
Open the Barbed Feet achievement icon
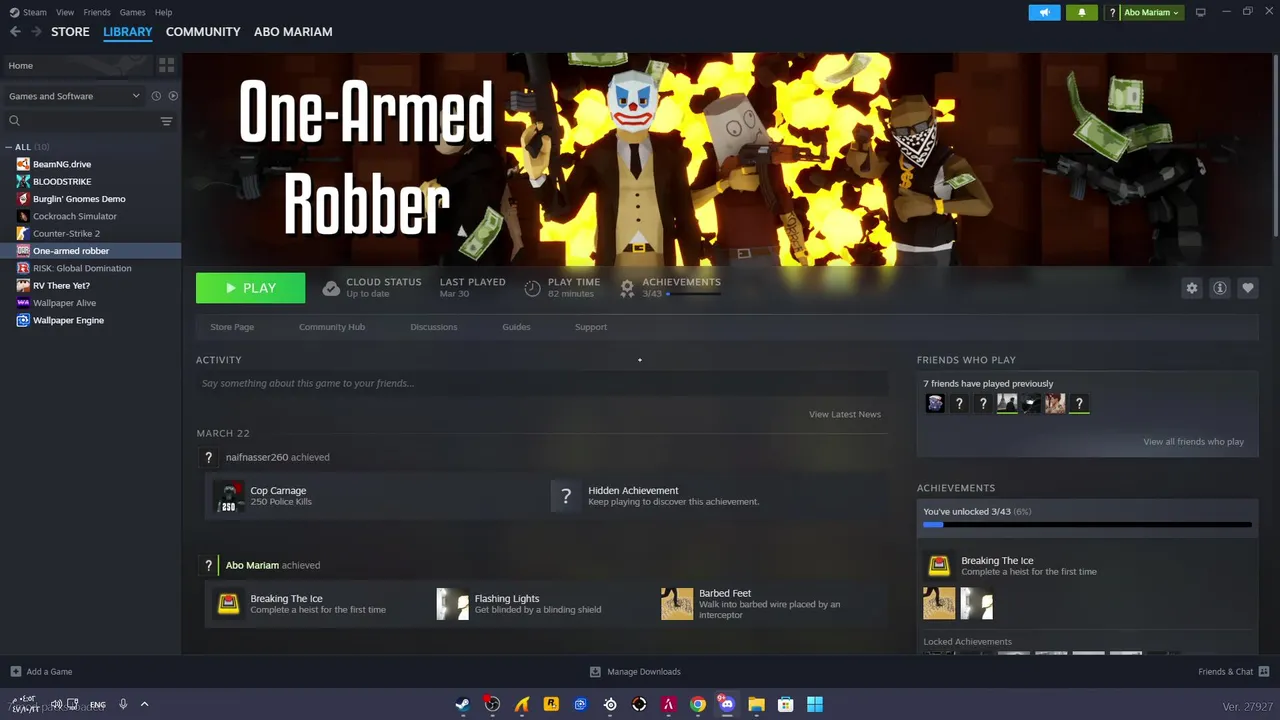(x=677, y=604)
